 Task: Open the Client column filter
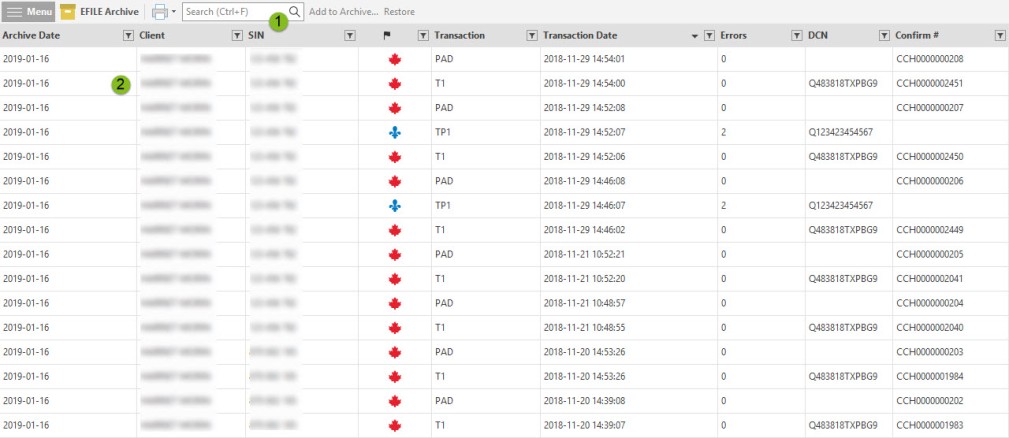coord(237,35)
